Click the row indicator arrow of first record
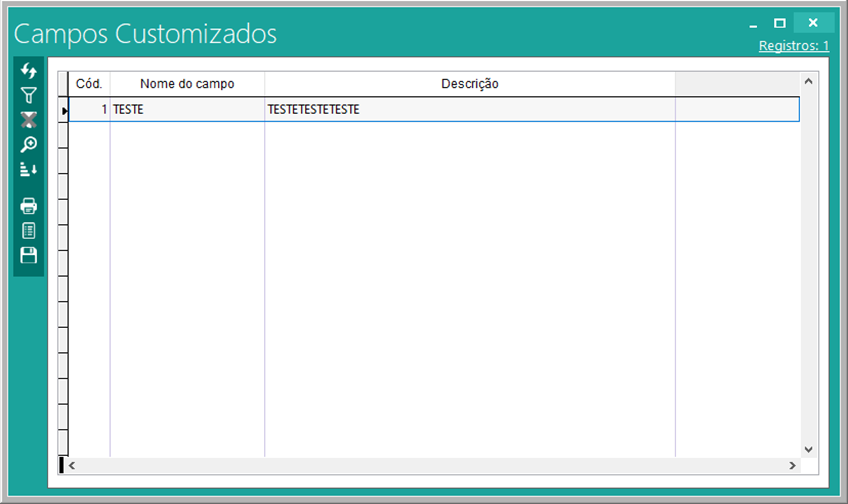The image size is (848, 504). pyautogui.click(x=64, y=110)
